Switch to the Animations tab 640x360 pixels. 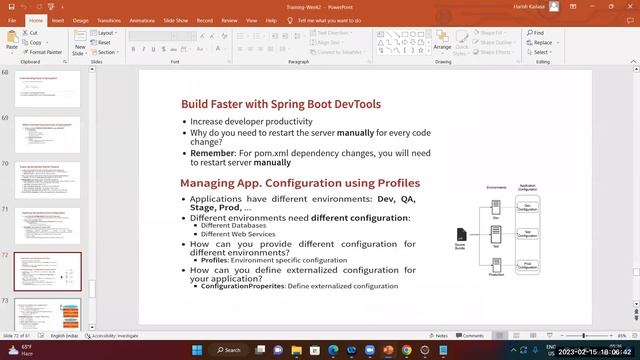tap(142, 20)
